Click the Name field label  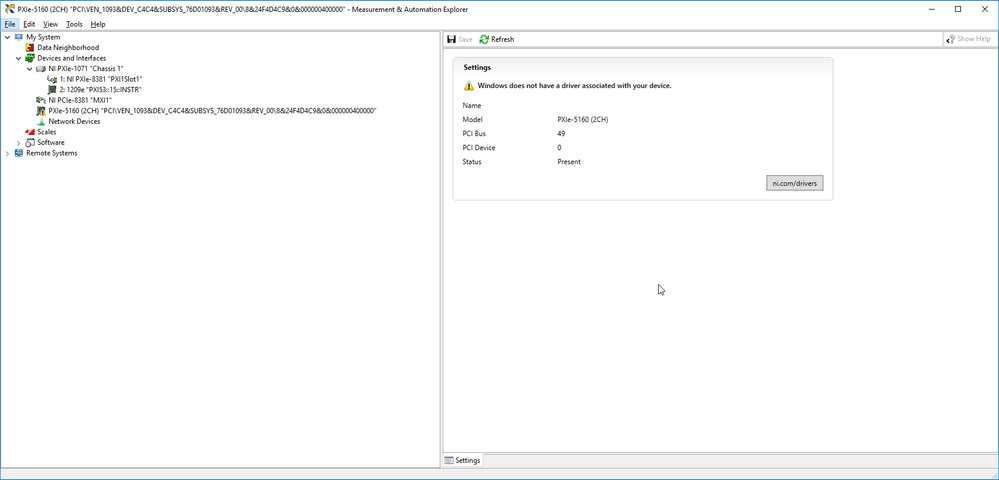472,106
